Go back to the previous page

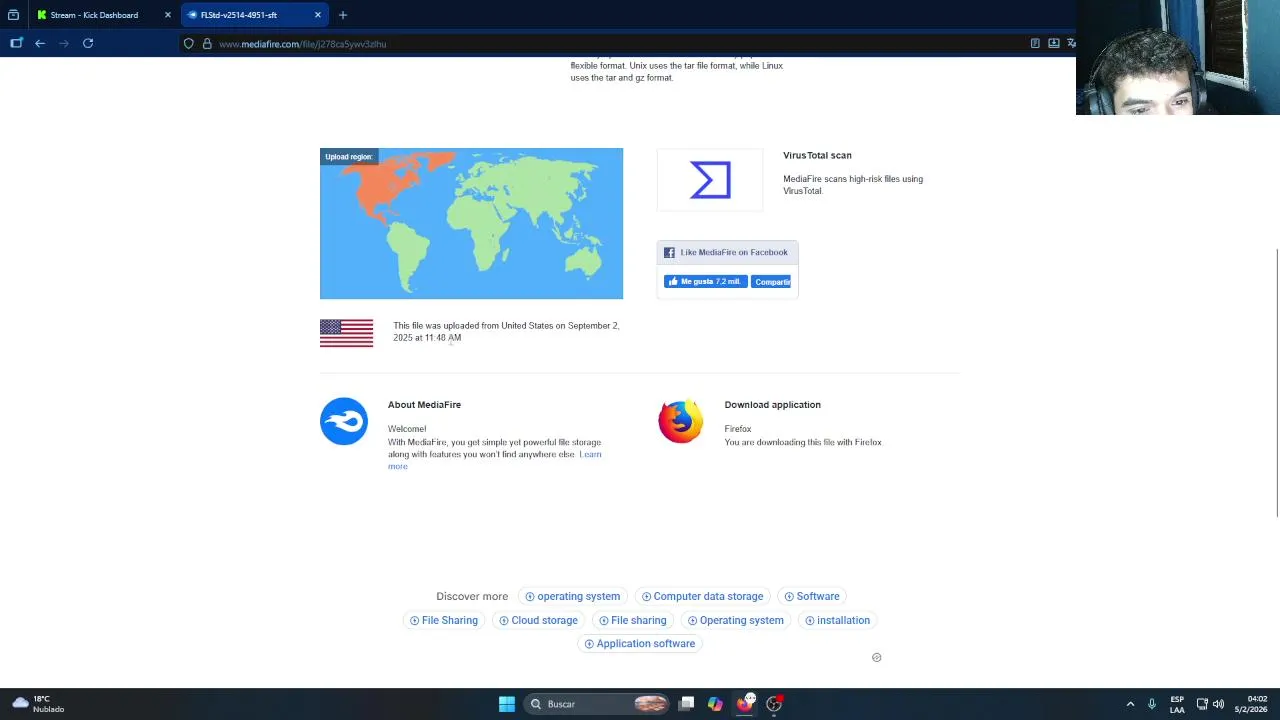40,43
